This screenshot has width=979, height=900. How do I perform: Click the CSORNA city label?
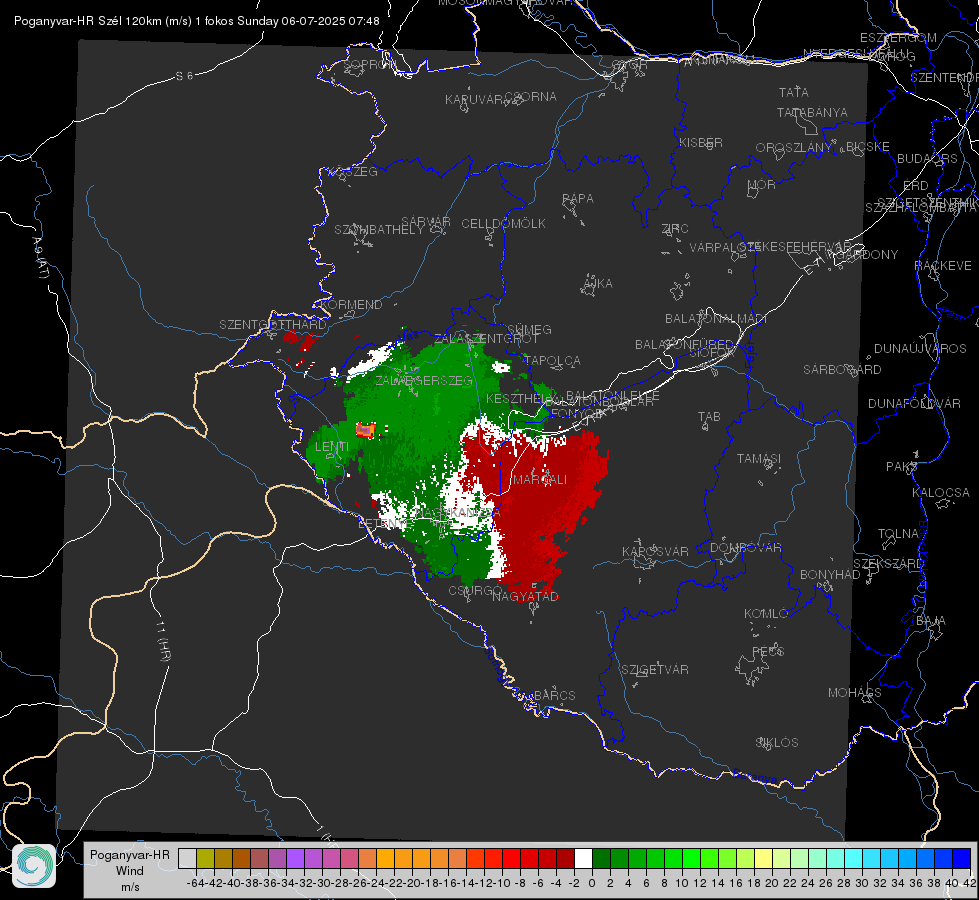coord(531,97)
